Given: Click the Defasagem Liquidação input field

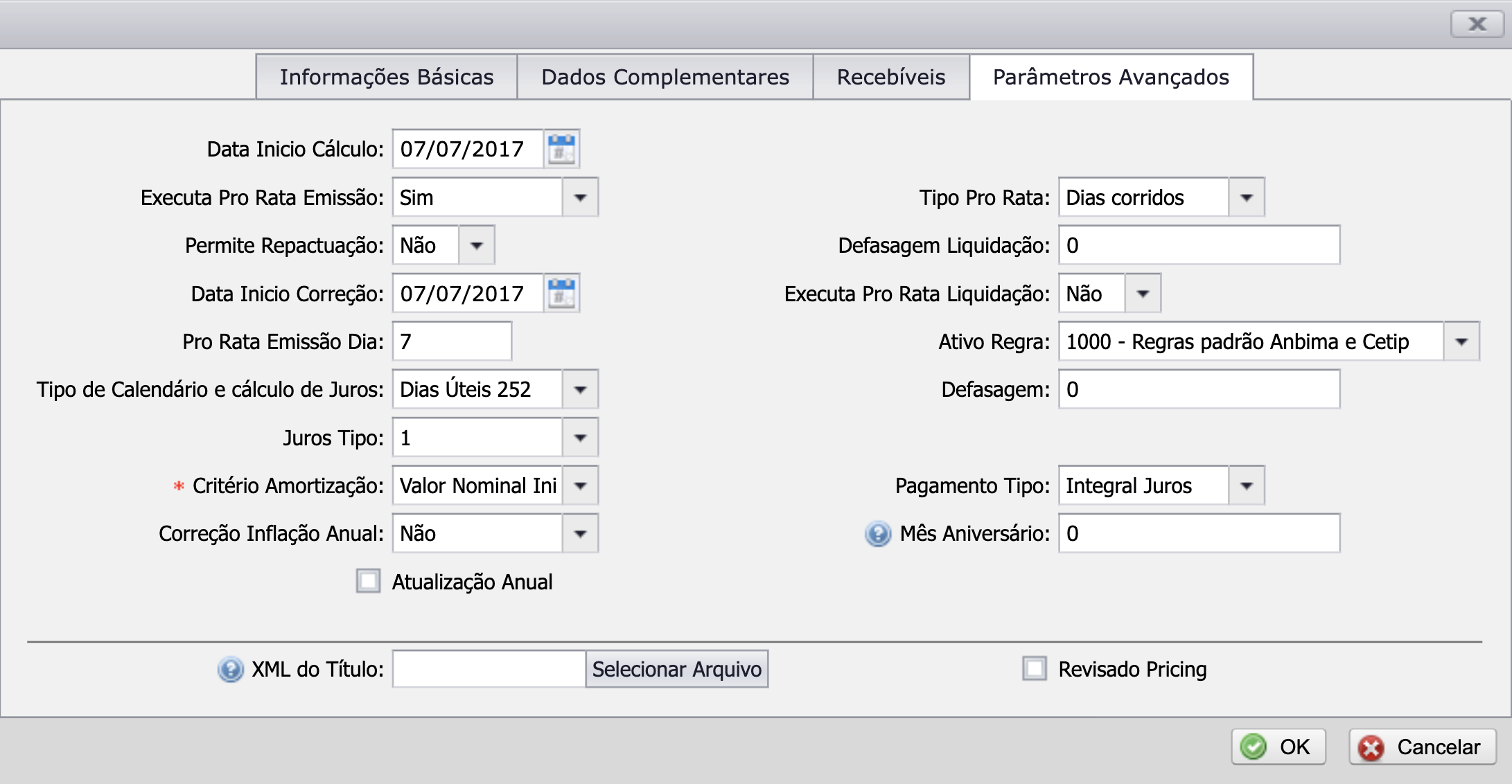Looking at the screenshot, I should click(x=1199, y=245).
